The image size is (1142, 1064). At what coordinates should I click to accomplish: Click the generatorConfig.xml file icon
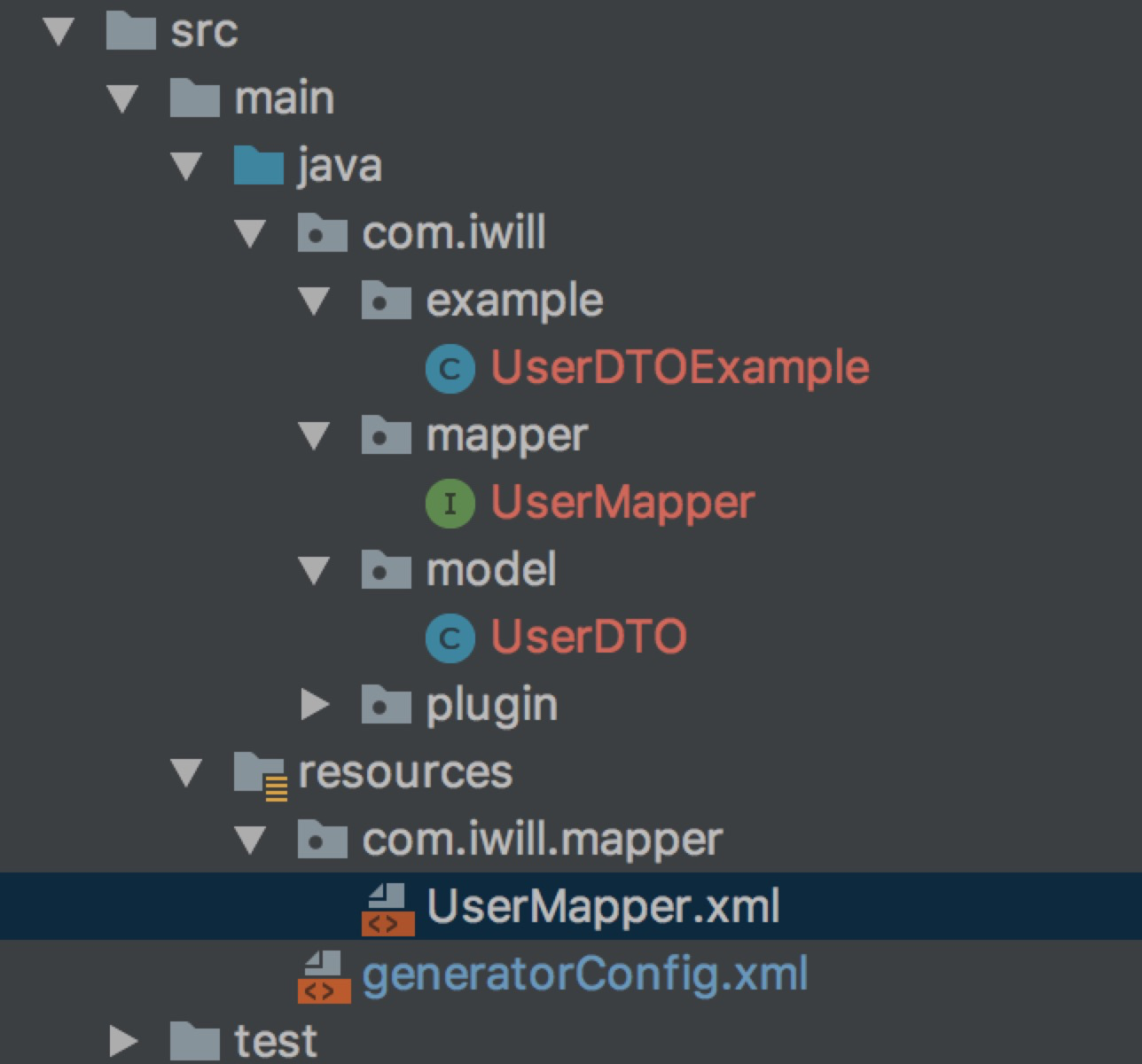324,975
